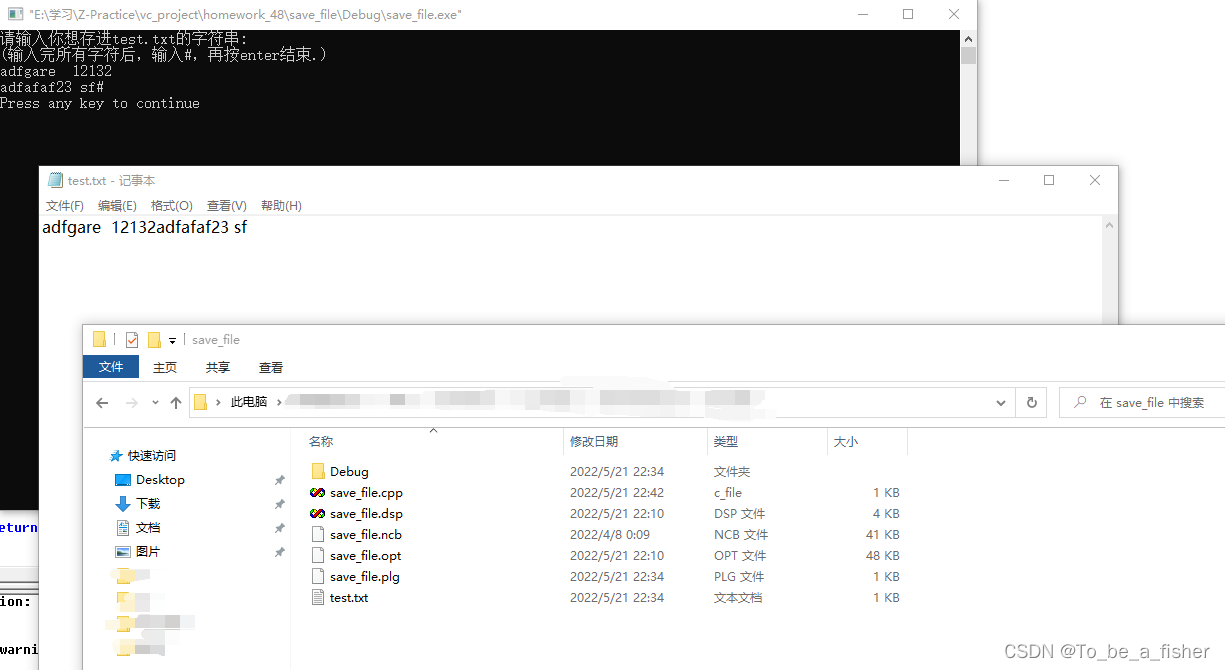Click the 文本文档 type cell of test.txt
Viewport: 1225px width, 670px height.
(738, 597)
